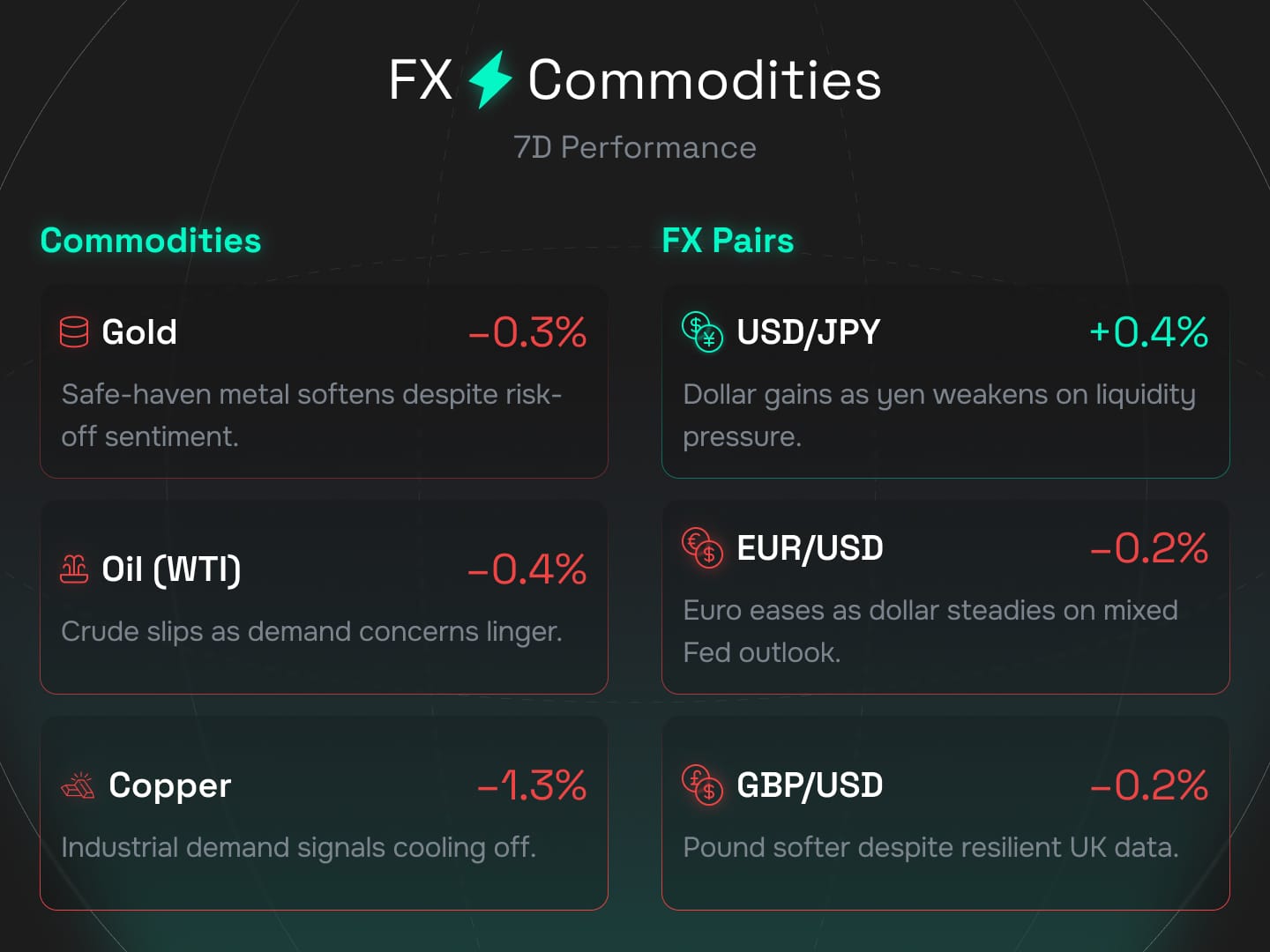Open the GBP/USD pair label
Screen dimensions: 1270x952
tap(810, 785)
